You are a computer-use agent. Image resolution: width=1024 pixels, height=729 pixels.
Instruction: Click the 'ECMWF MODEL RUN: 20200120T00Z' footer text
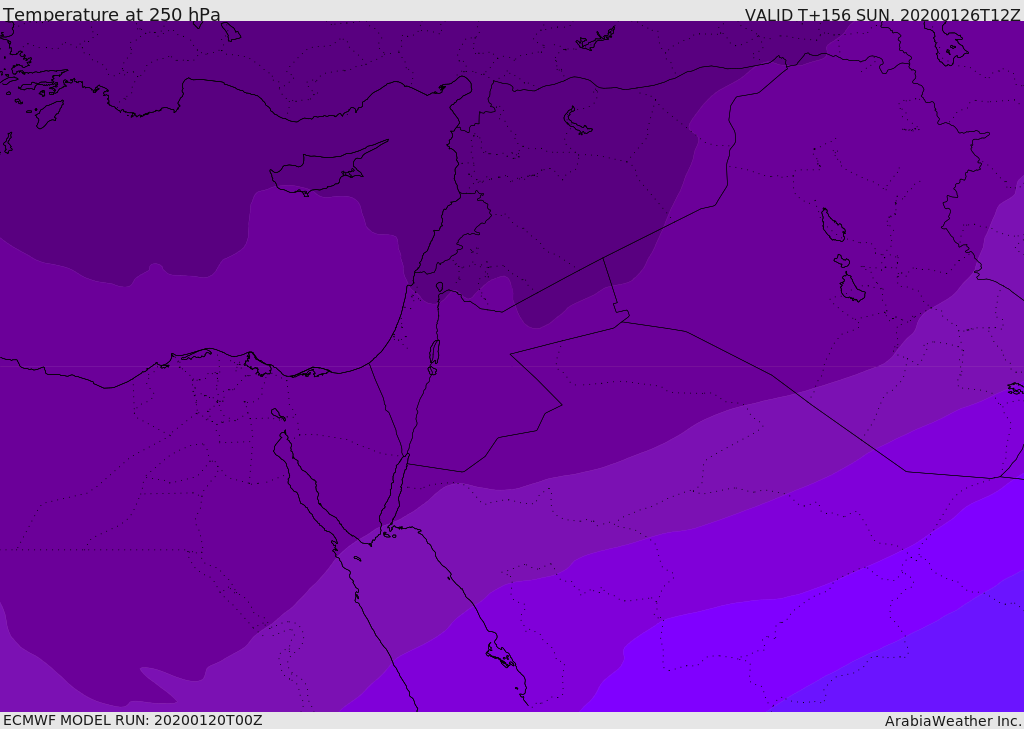[x=133, y=720]
